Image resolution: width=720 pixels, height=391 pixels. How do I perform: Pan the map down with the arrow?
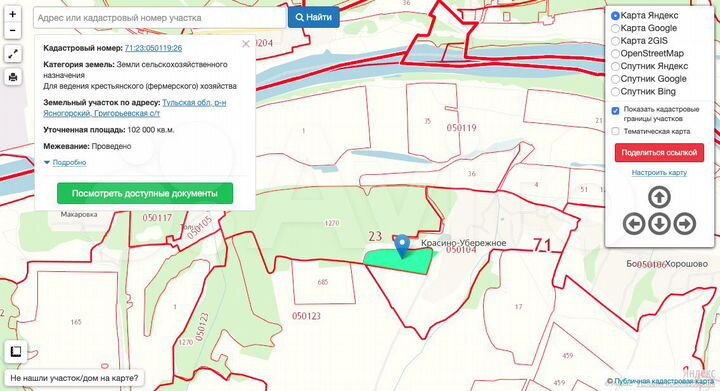click(659, 224)
